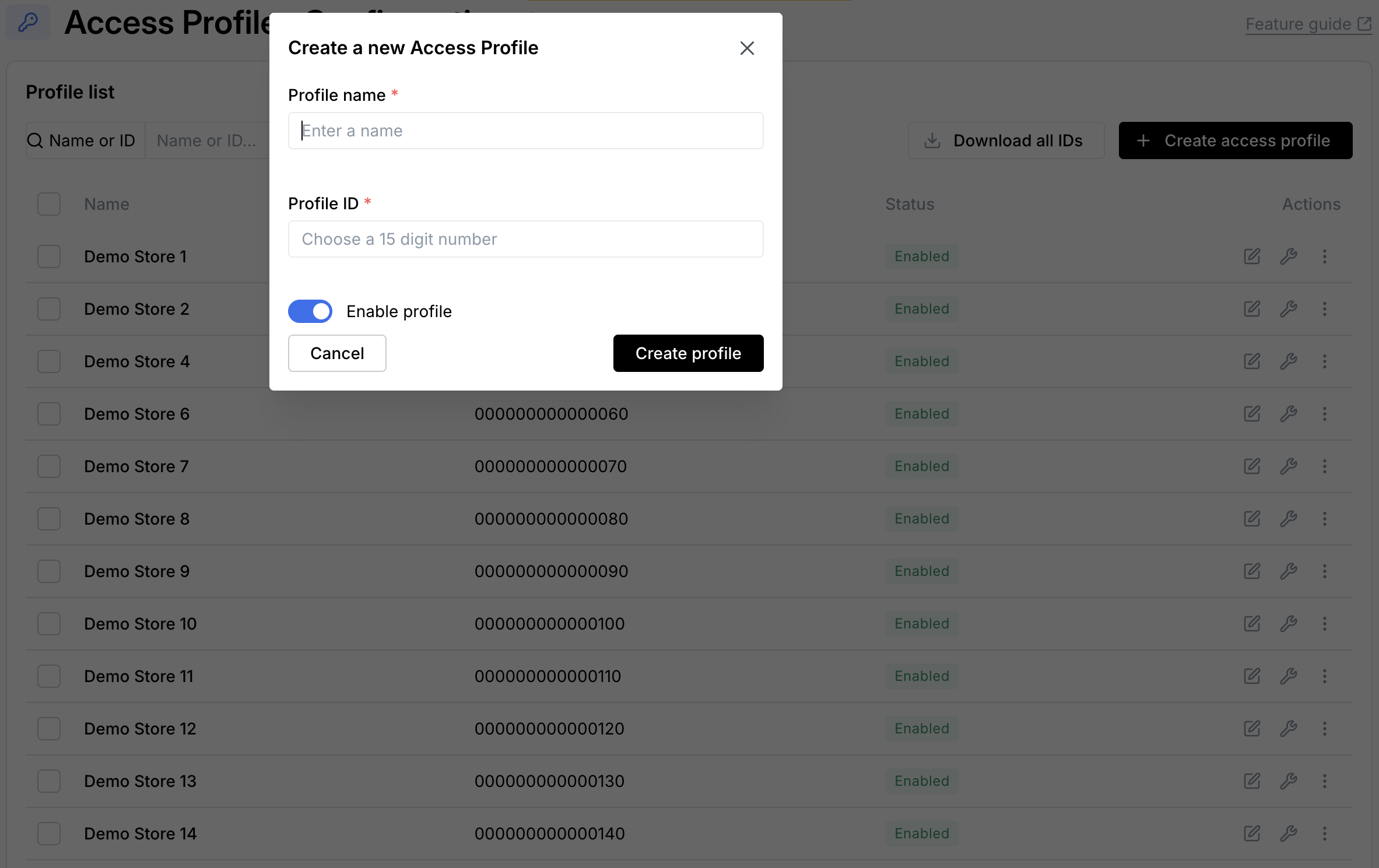Image resolution: width=1379 pixels, height=868 pixels.
Task: Check the select-all checkbox in table header
Action: [49, 204]
